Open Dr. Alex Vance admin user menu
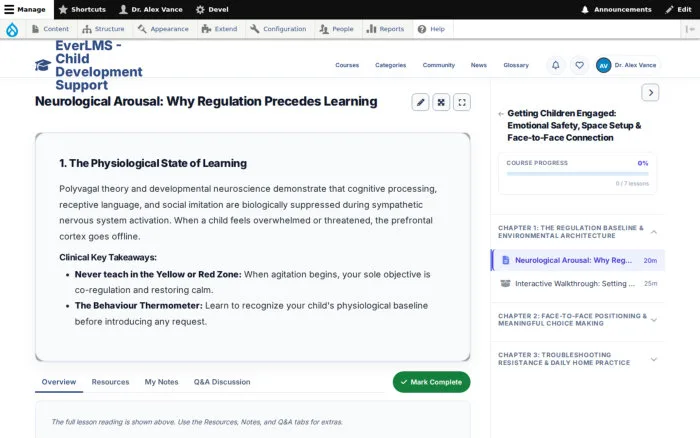 pyautogui.click(x=151, y=9)
